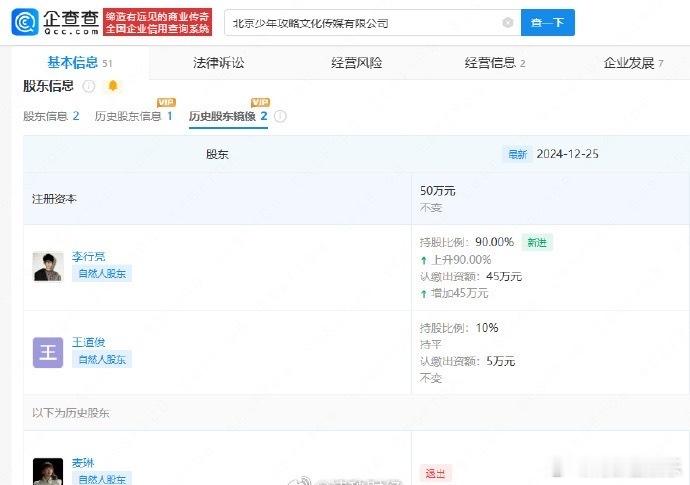Select the 历史股东镜像 2 sub-tab

coord(228,116)
